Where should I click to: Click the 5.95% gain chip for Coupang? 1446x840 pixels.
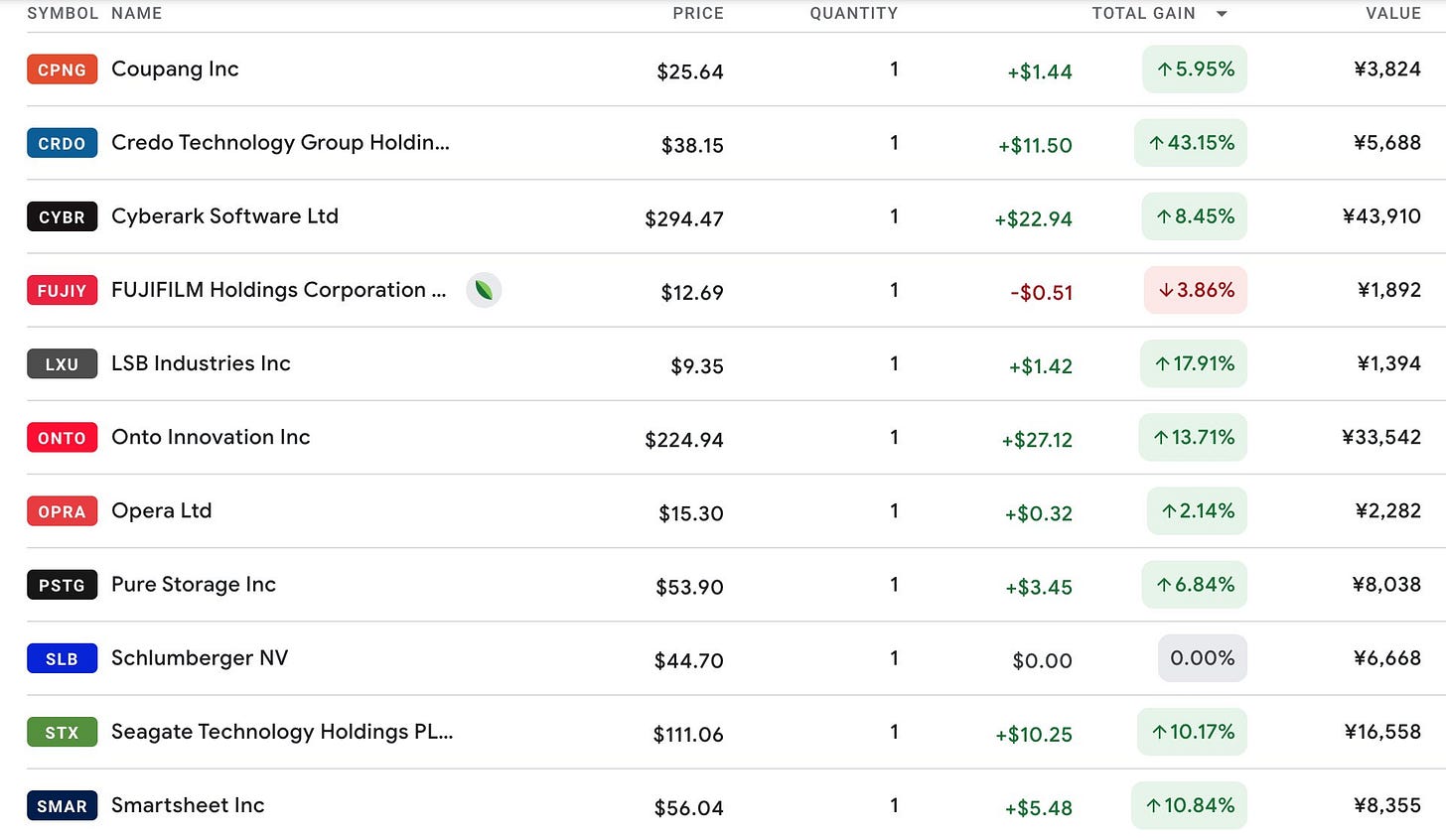pyautogui.click(x=1195, y=70)
